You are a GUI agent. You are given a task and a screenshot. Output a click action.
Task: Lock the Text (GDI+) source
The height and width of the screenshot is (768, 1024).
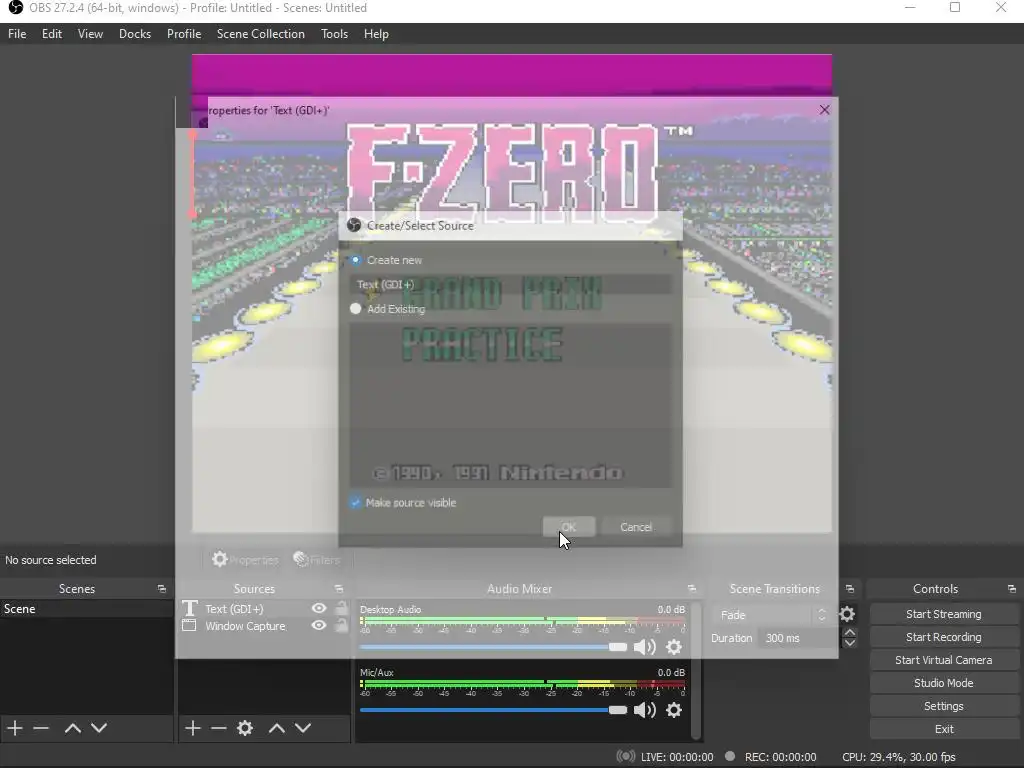pos(341,608)
